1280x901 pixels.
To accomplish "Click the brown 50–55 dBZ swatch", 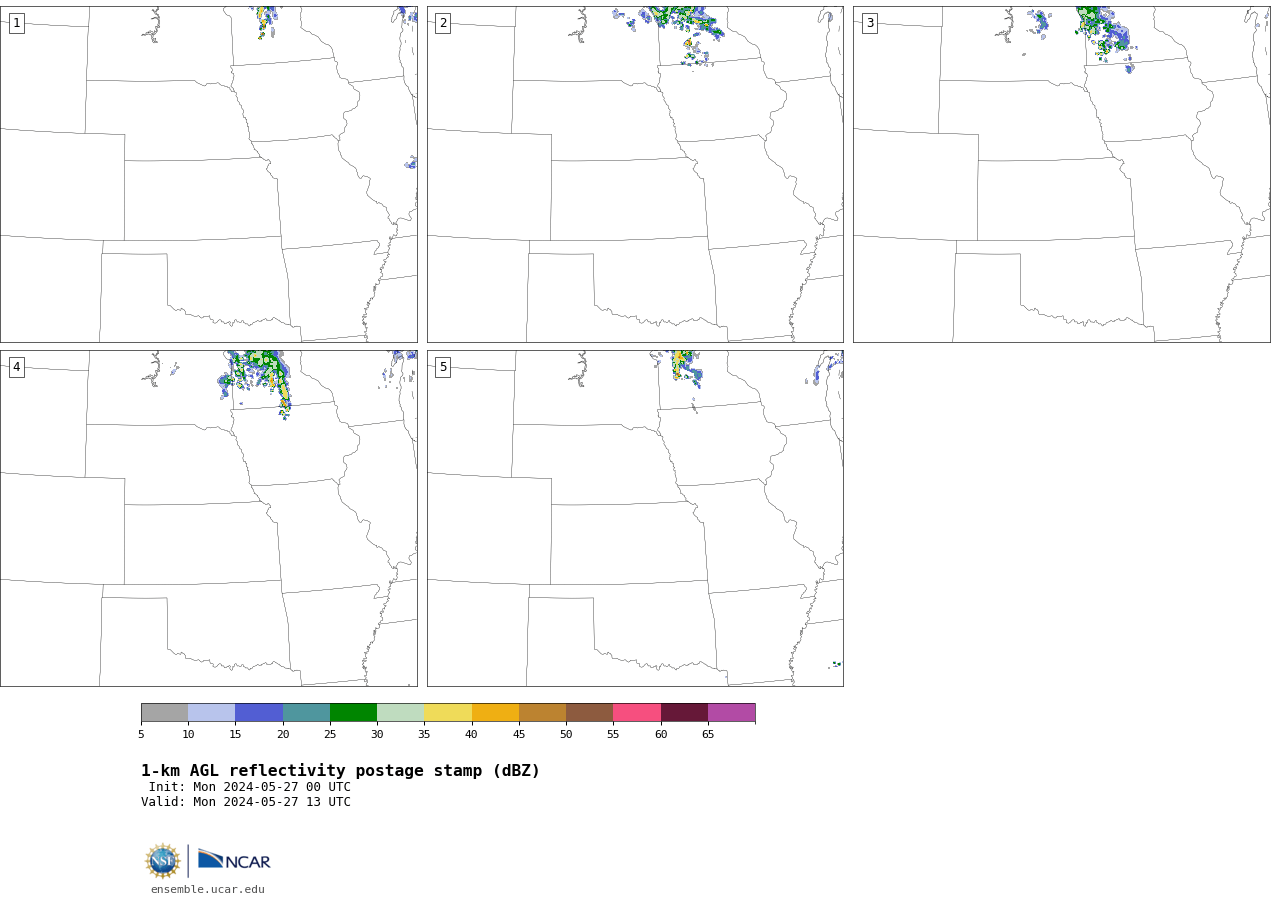I will coord(590,713).
